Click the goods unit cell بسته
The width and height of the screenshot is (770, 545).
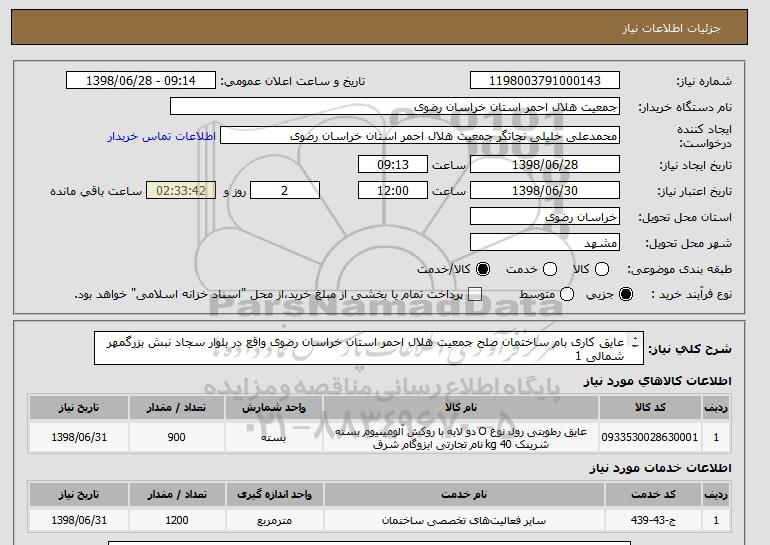point(274,437)
